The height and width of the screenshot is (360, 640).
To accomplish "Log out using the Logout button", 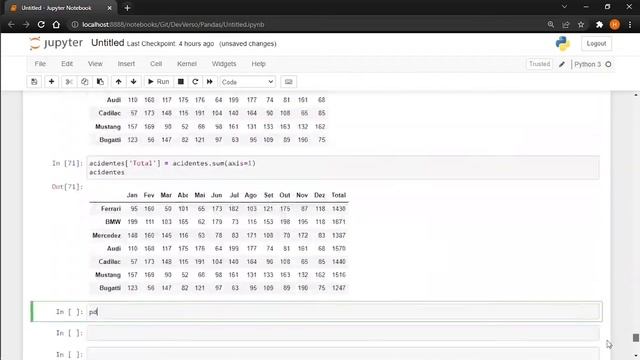I will 596,43.
